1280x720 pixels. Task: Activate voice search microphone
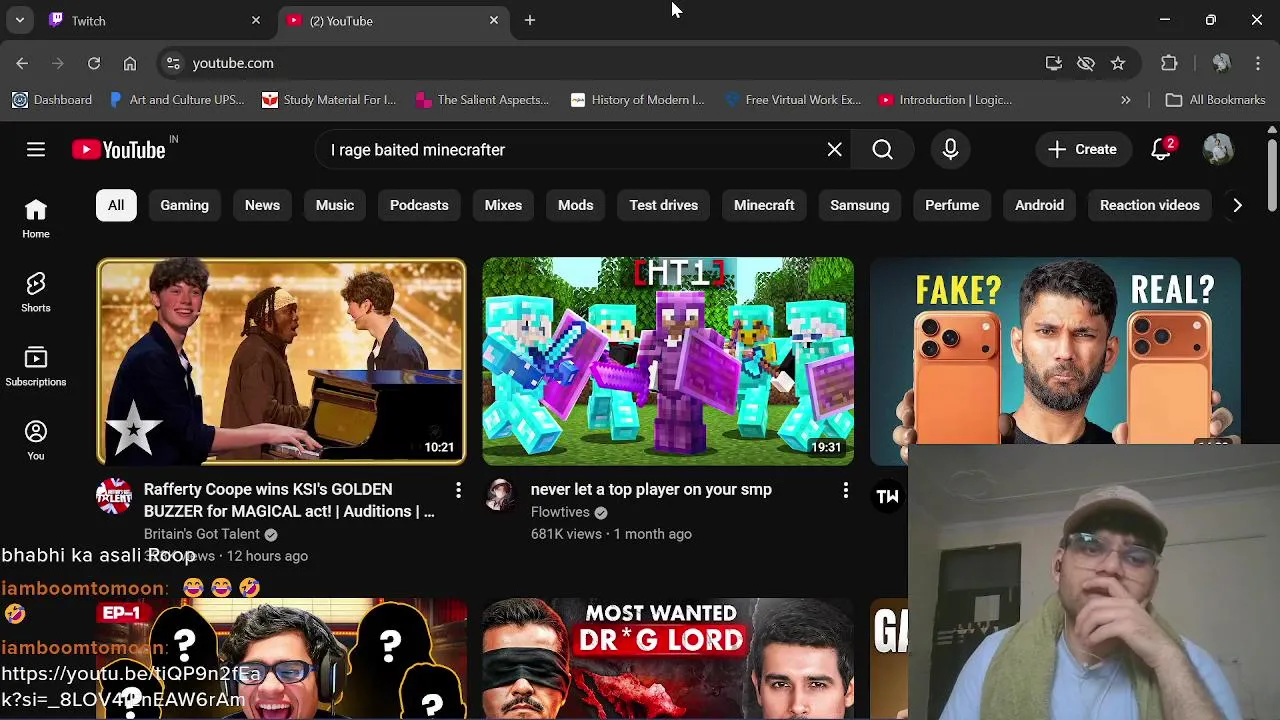click(951, 150)
